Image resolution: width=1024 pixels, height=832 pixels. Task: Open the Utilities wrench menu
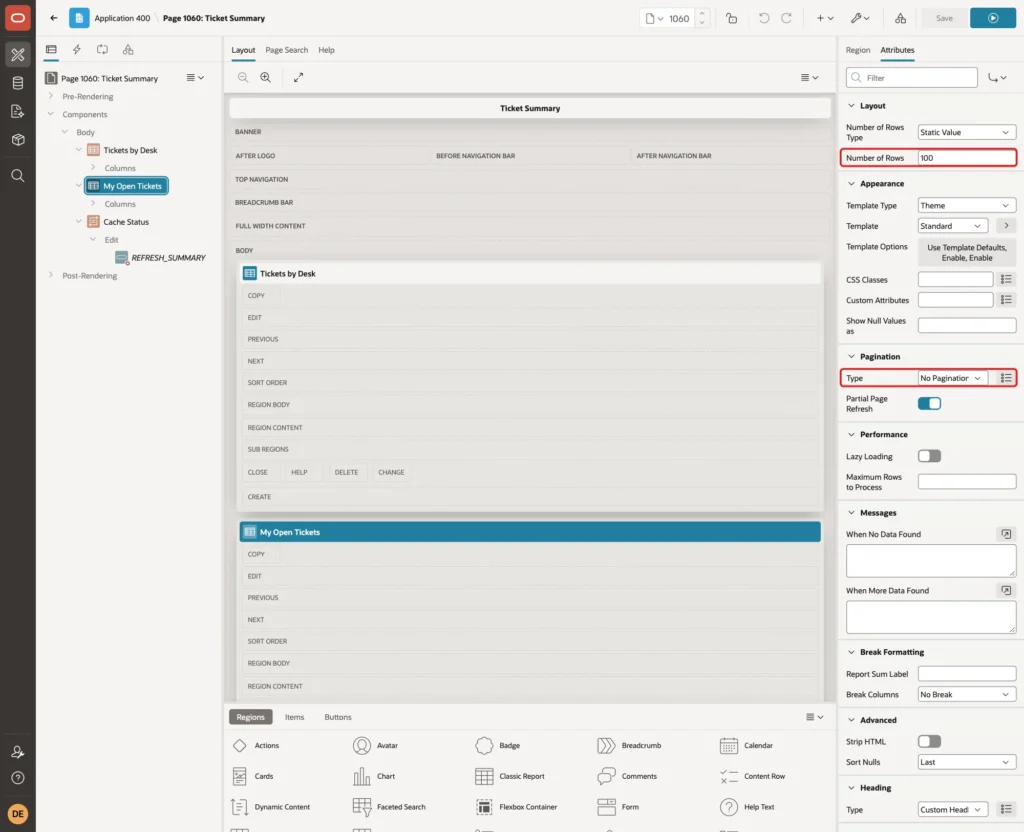[x=860, y=18]
